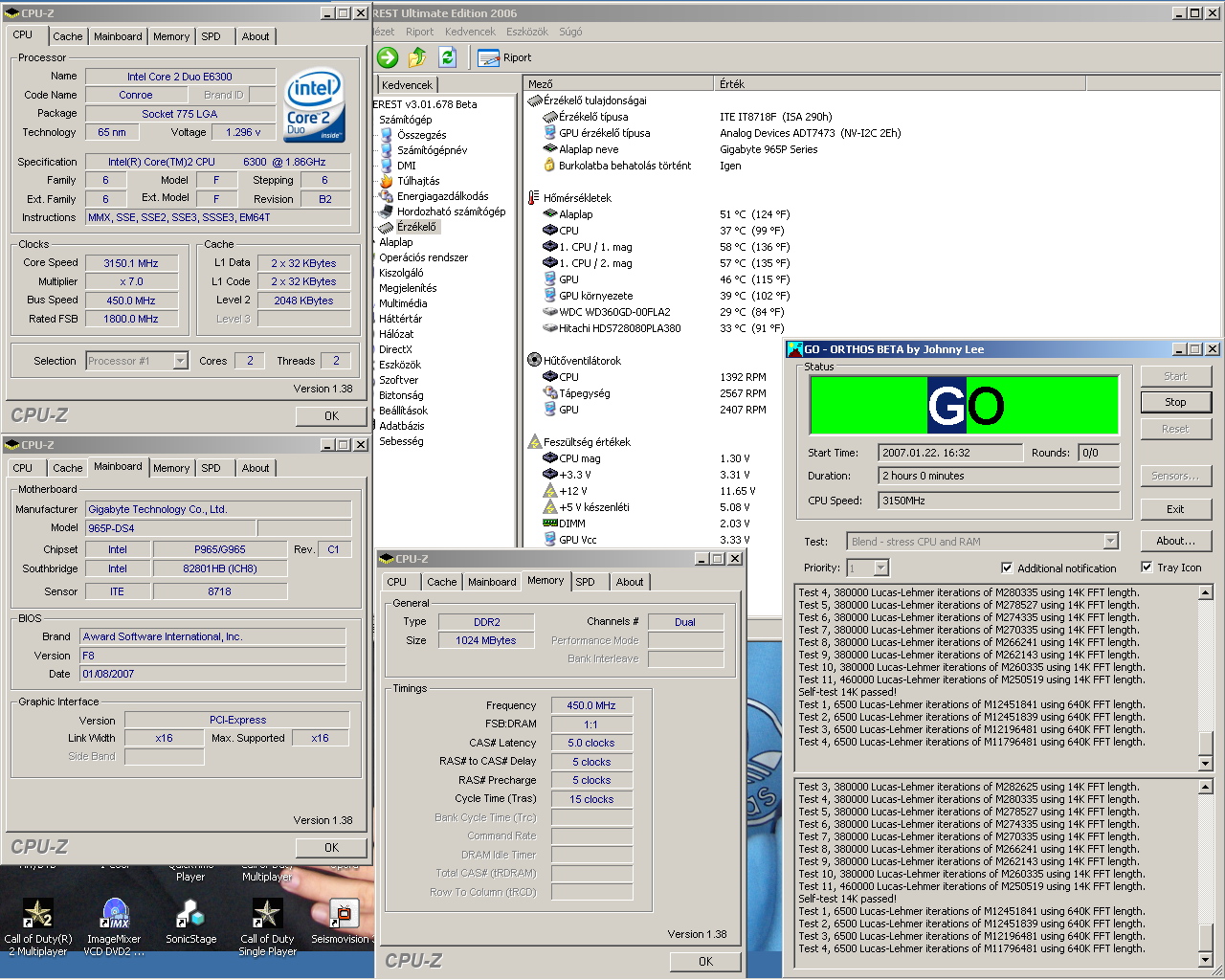Screen dimensions: 1225x980
Task: Open the Kedvencek menu in Everest
Action: point(470,32)
